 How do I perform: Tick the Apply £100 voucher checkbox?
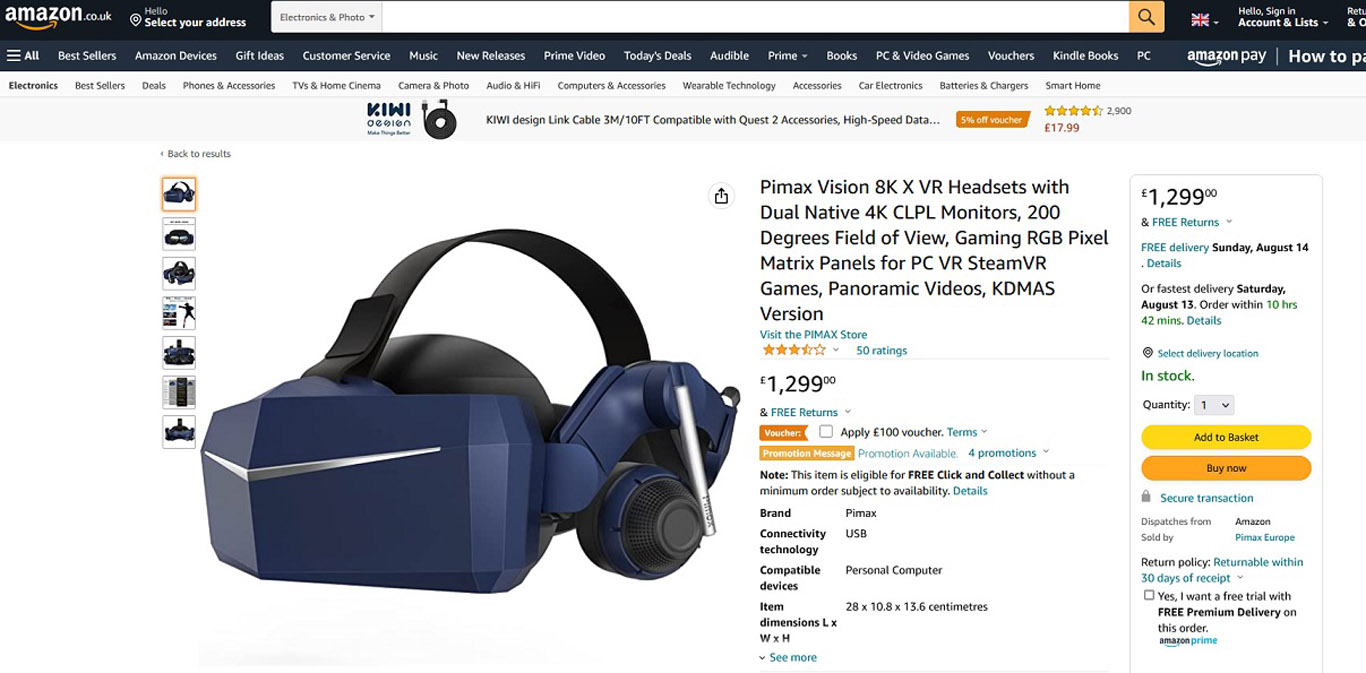826,432
